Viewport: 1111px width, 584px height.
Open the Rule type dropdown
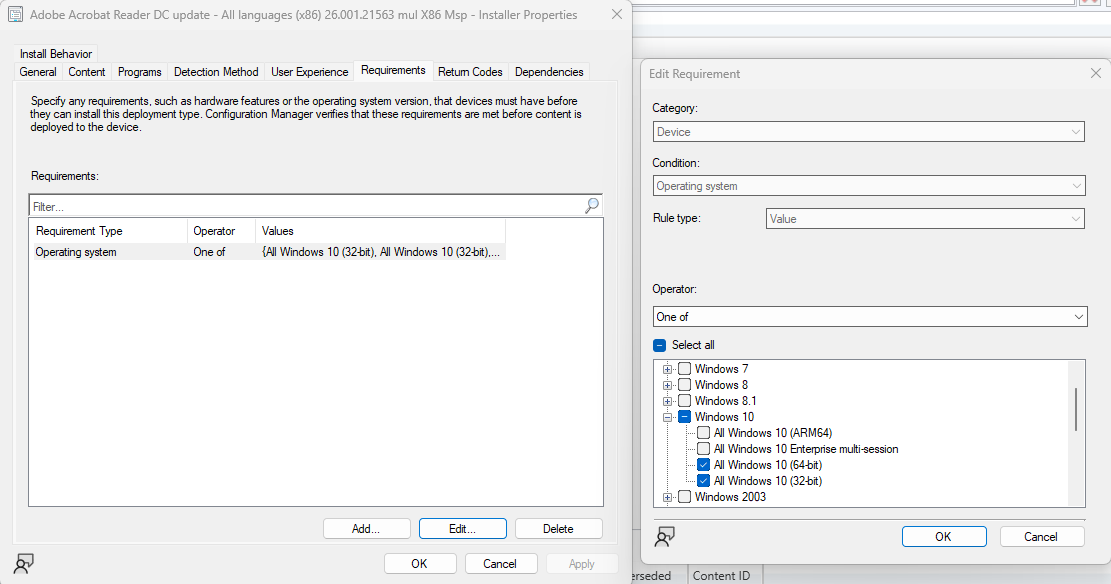tap(925, 218)
